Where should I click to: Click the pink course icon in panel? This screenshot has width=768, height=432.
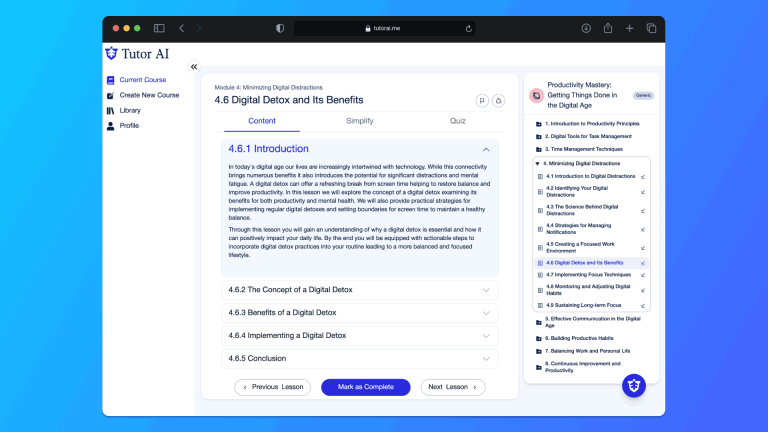coord(537,95)
